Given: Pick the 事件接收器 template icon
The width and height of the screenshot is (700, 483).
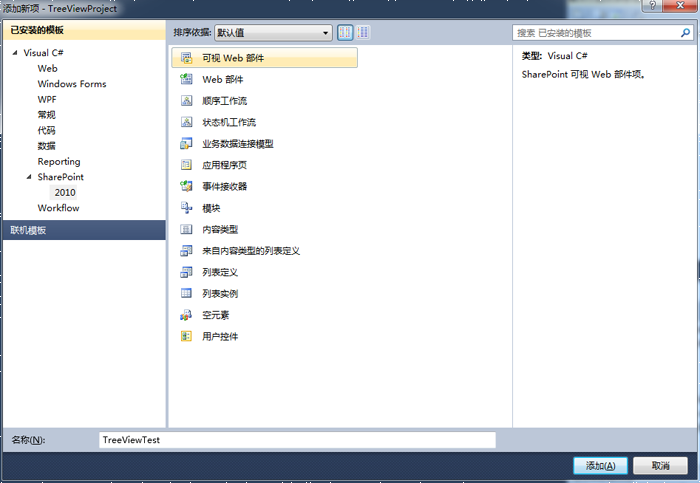Looking at the screenshot, I should (x=186, y=186).
